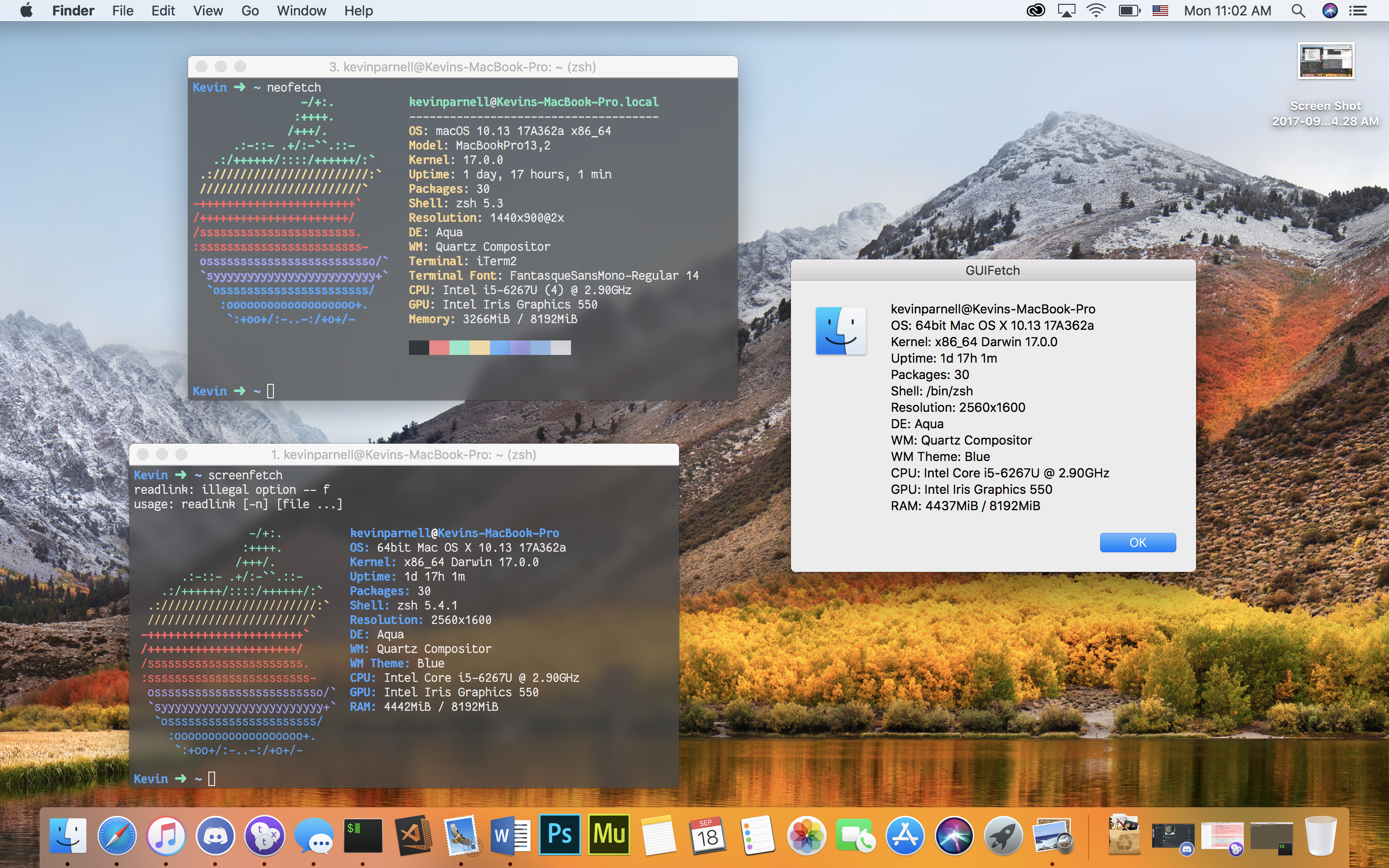The height and width of the screenshot is (868, 1389).
Task: Click the Finder face icon in GUIFetch
Action: (x=841, y=331)
